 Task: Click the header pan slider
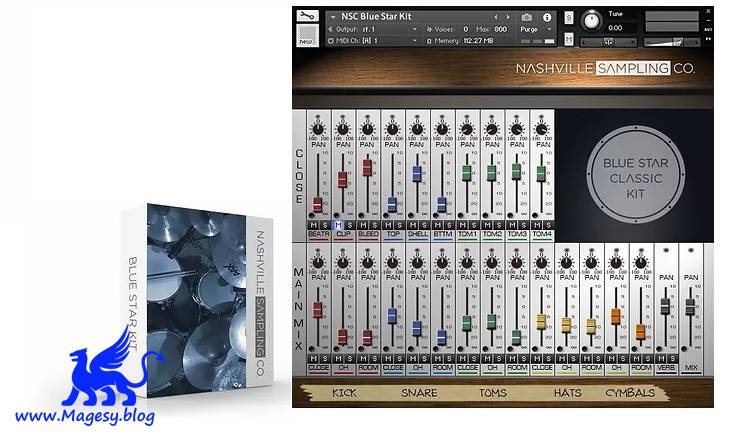[x=608, y=43]
